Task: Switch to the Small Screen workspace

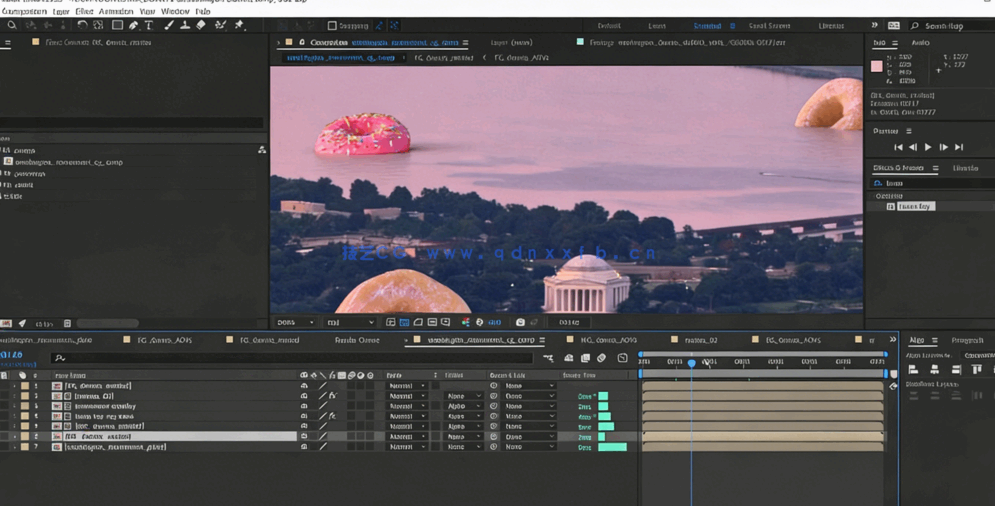Action: (769, 26)
